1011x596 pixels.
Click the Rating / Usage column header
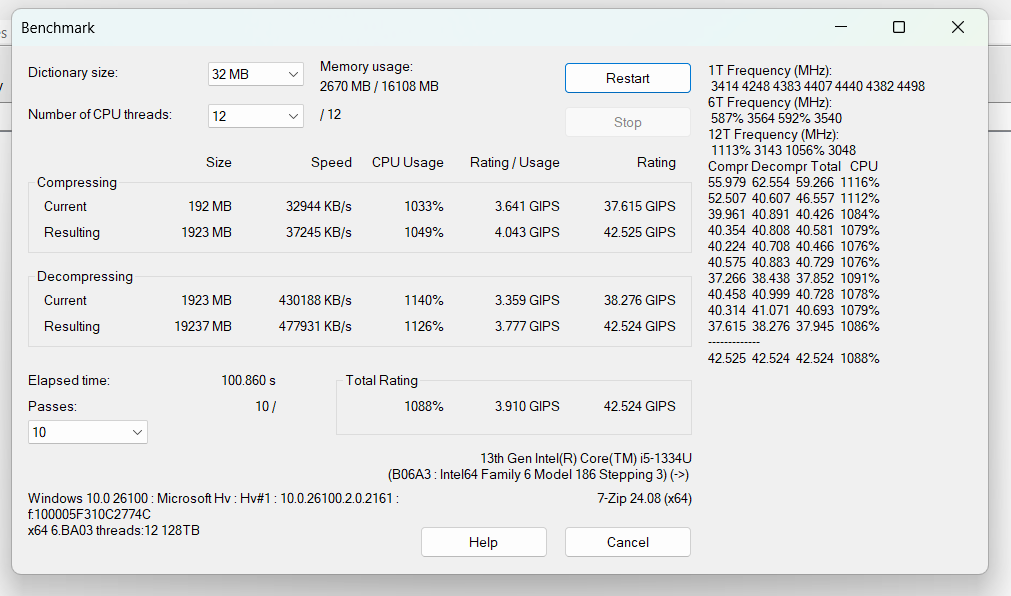(515, 163)
